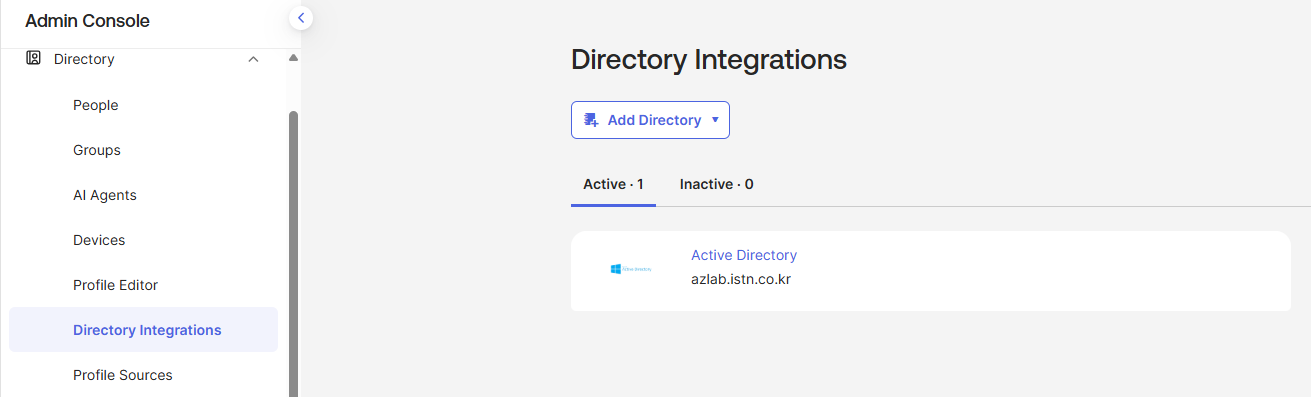Open the Devices page

pos(99,240)
